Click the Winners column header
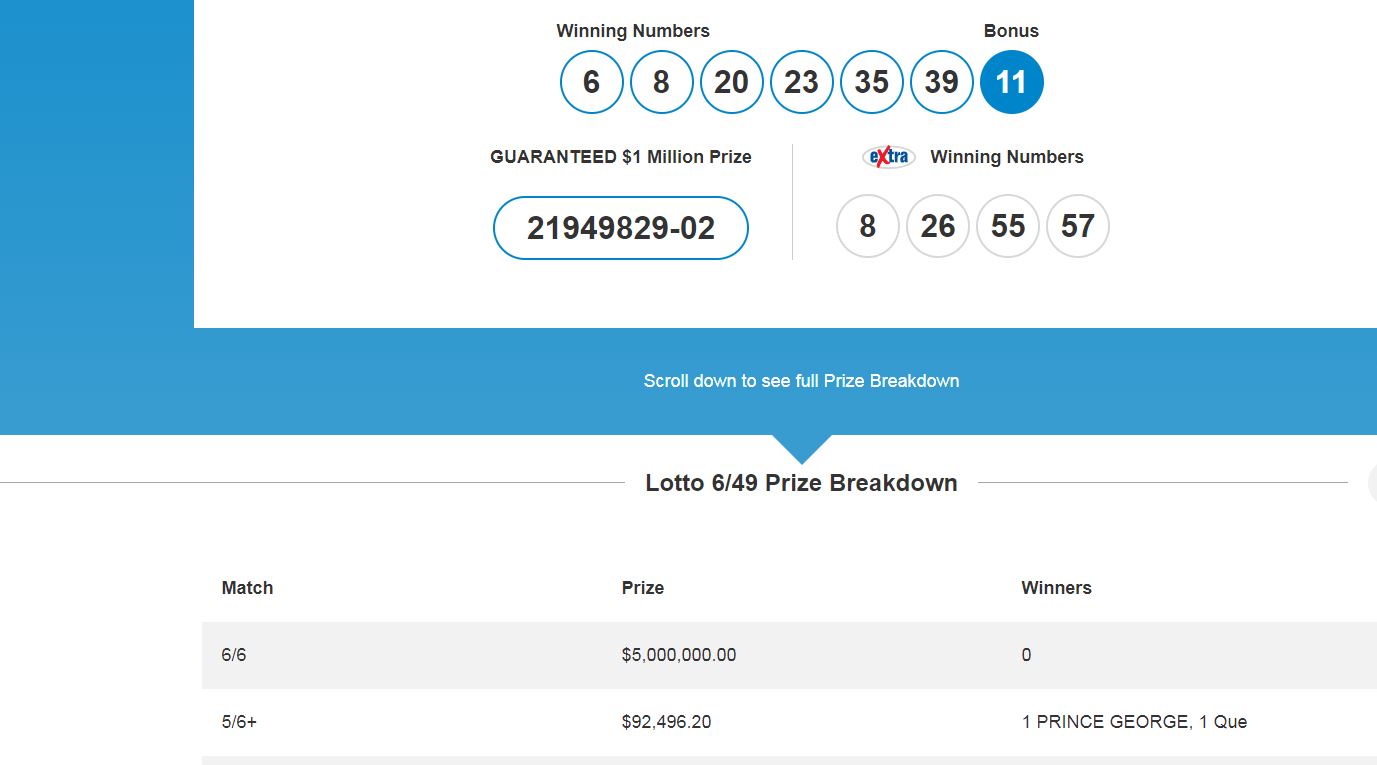 pos(1056,588)
